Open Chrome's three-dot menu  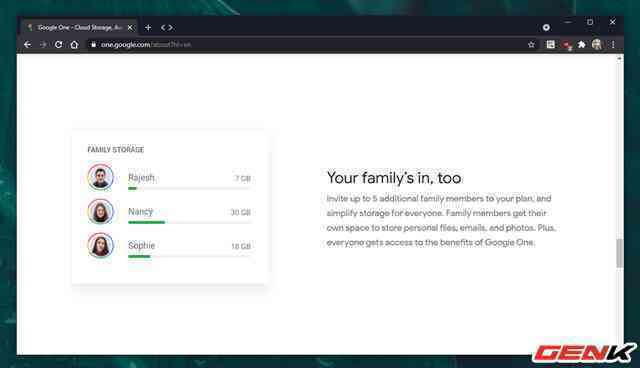pyautogui.click(x=613, y=44)
